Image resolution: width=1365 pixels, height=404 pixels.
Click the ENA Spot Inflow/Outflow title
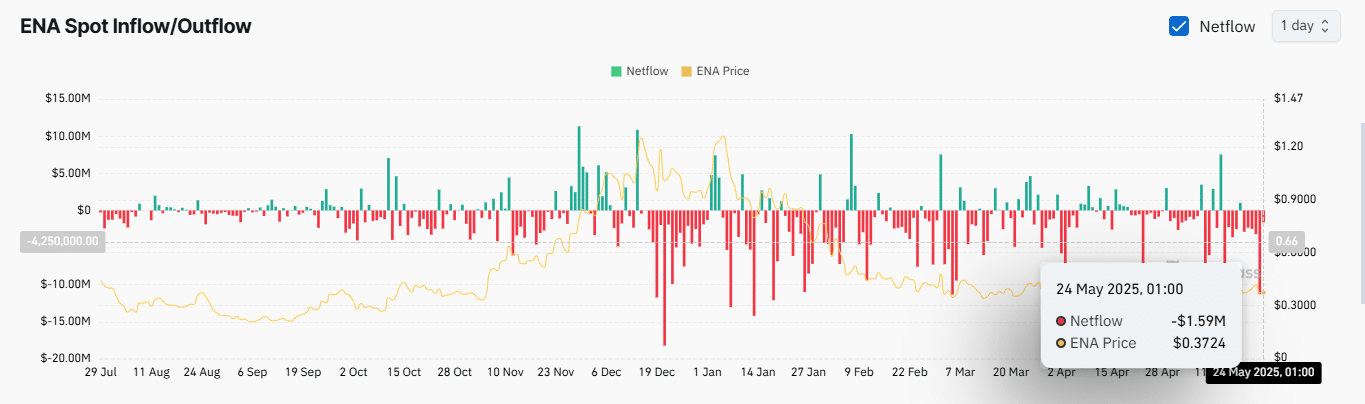click(136, 26)
